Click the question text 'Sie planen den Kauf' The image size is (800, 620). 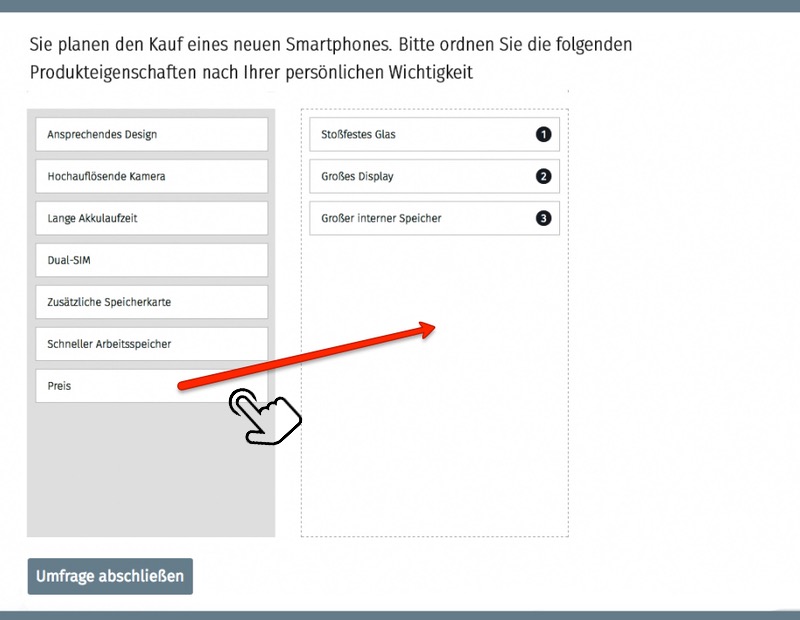click(x=106, y=44)
